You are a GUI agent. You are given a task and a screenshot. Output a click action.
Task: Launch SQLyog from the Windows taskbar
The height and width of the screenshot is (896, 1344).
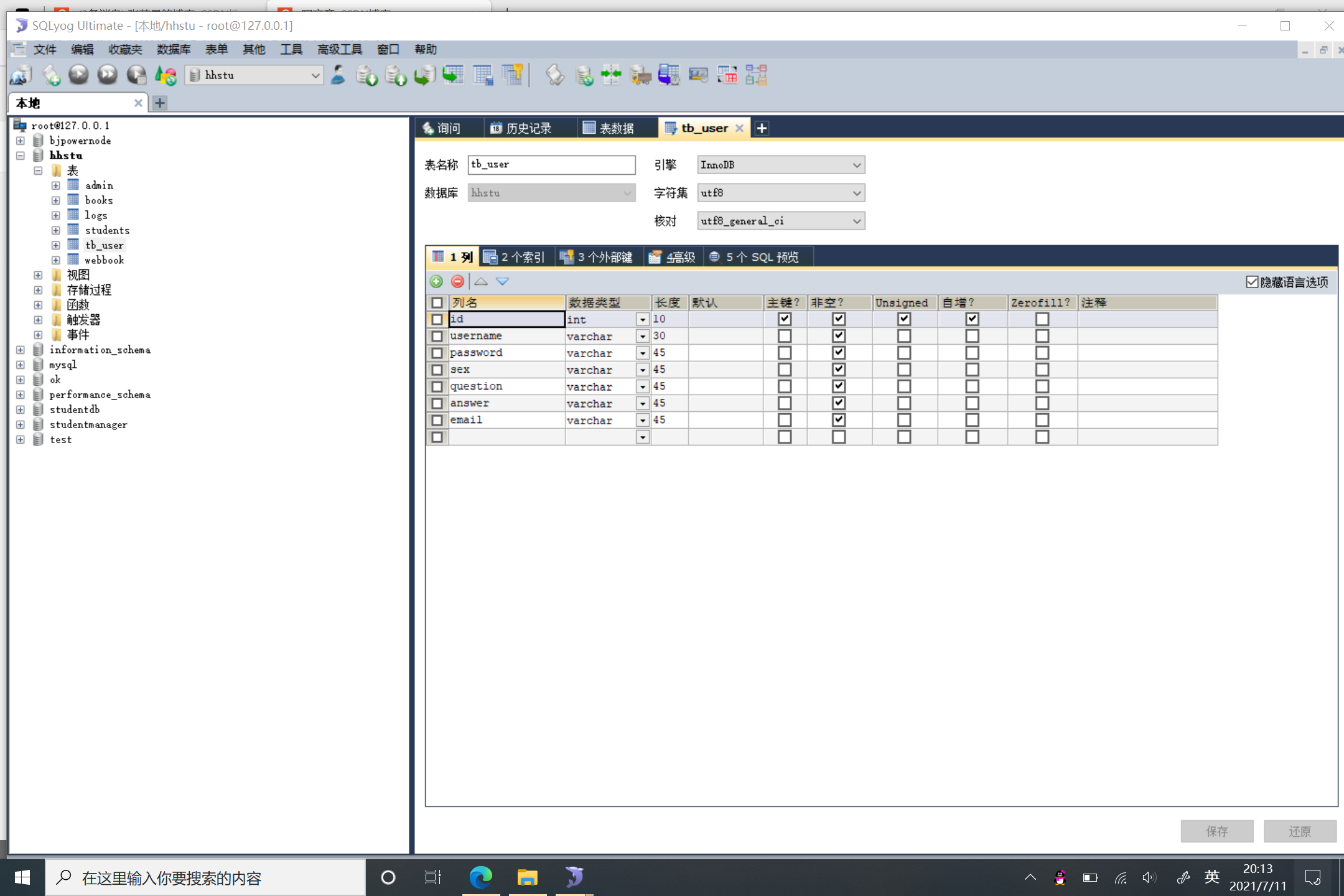[x=574, y=877]
